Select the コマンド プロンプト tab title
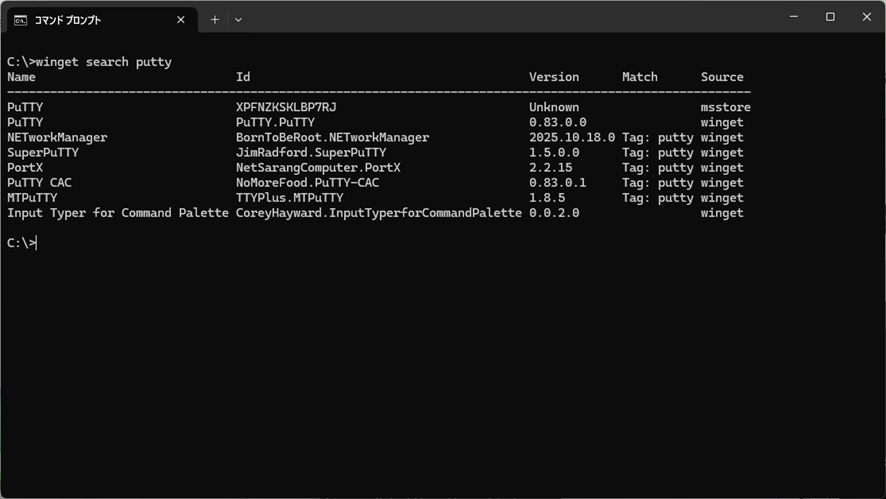 click(68, 19)
